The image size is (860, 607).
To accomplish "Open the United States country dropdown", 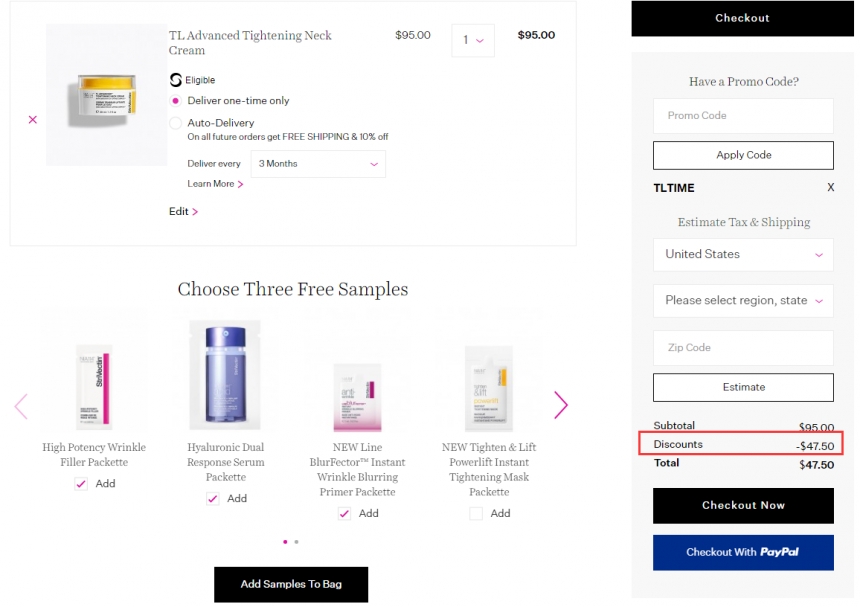I will click(743, 255).
